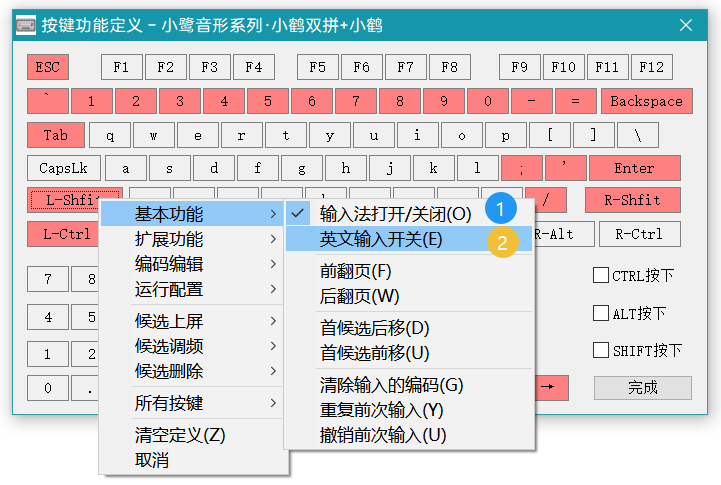The height and width of the screenshot is (485, 721).
Task: Select 英文输入开关(E) menu item
Action: pyautogui.click(x=380, y=240)
